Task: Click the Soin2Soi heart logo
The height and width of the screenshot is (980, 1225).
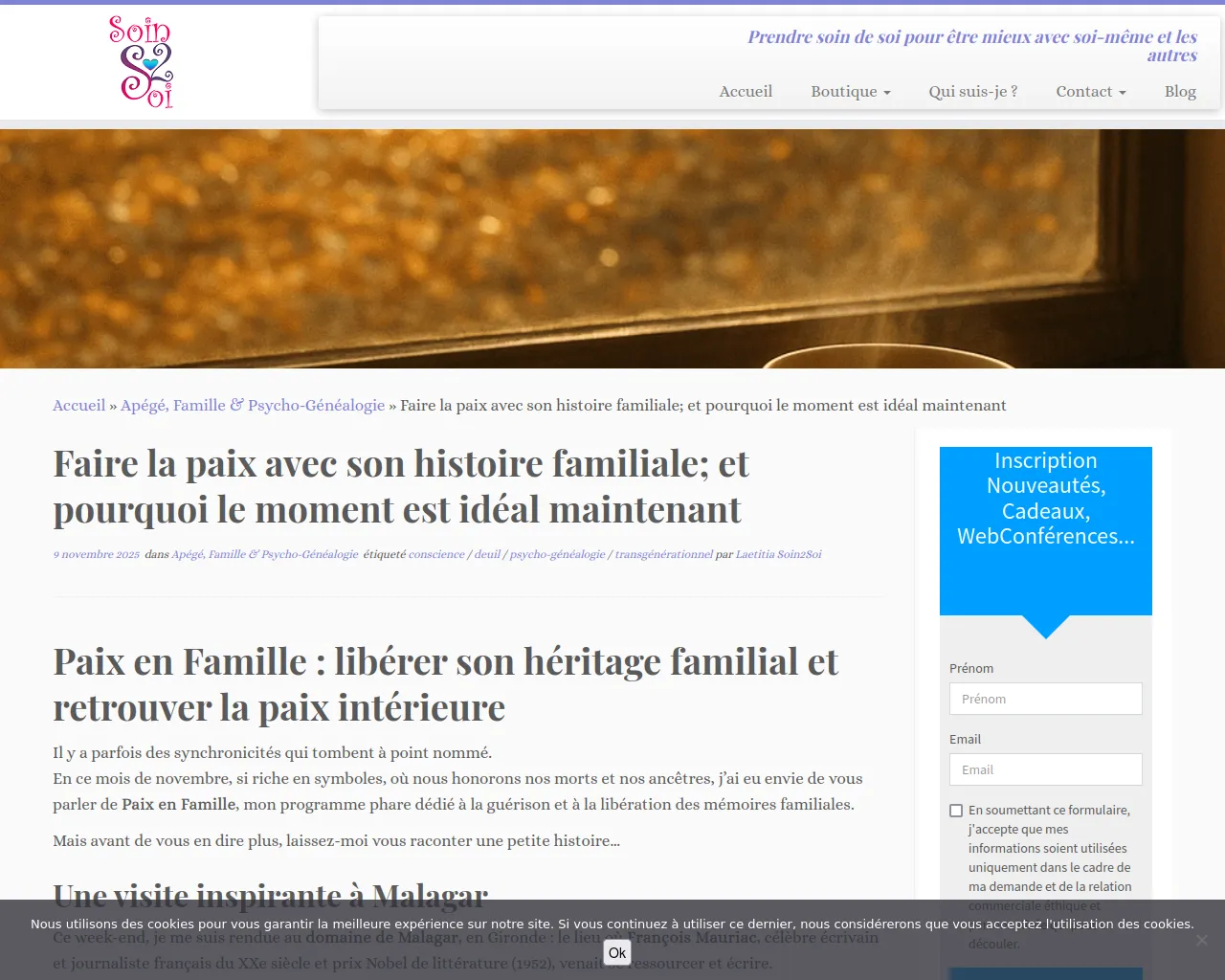Action: (x=142, y=61)
